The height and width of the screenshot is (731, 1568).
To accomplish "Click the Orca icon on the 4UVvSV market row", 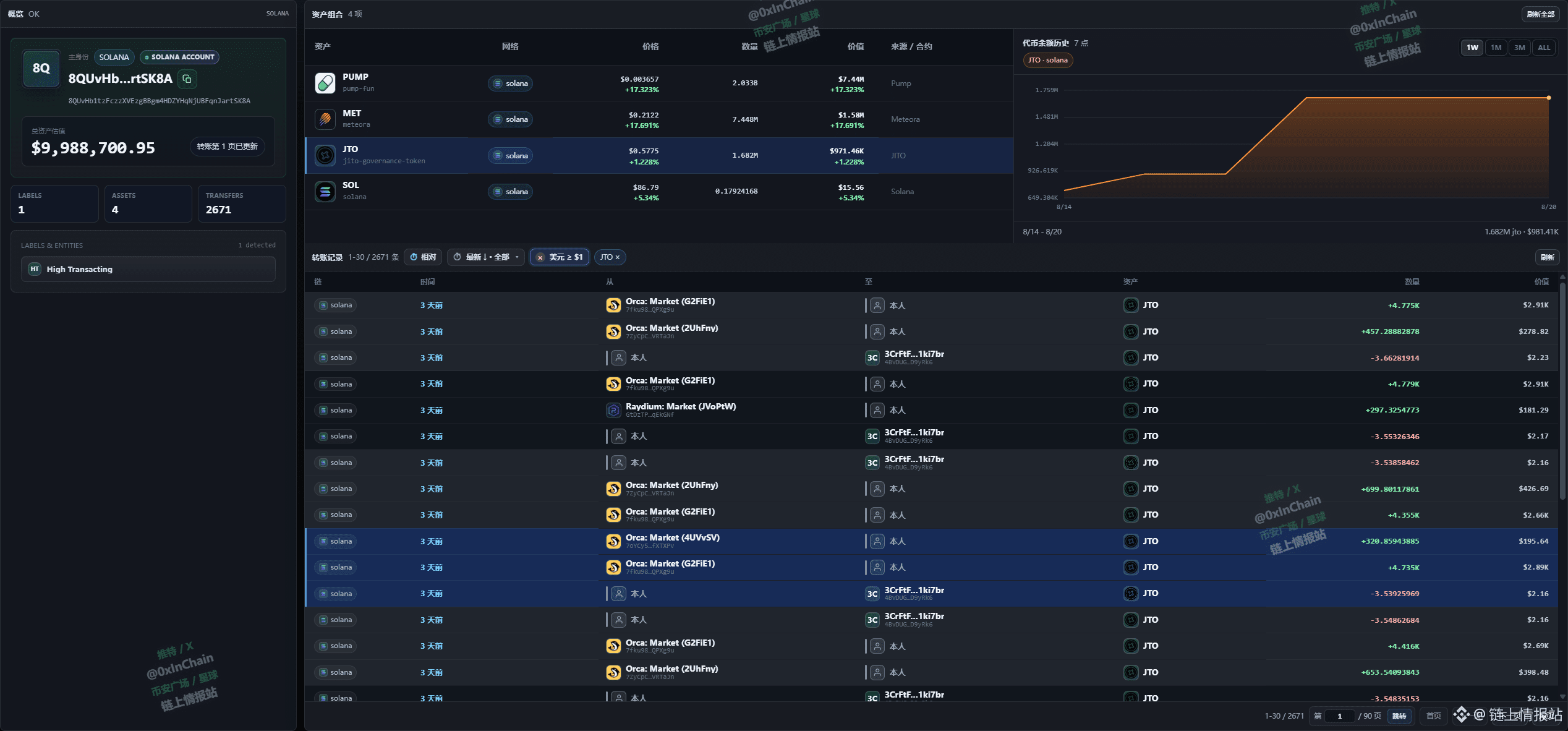I will (613, 541).
